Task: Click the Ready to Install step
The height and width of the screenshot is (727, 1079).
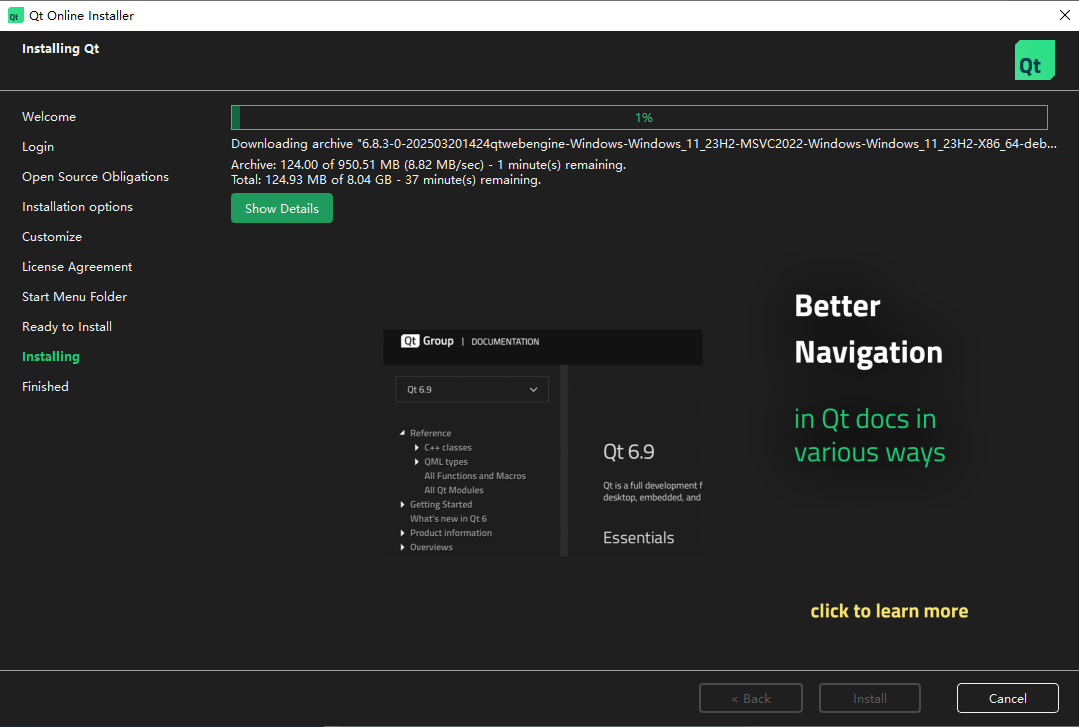Action: (x=67, y=327)
